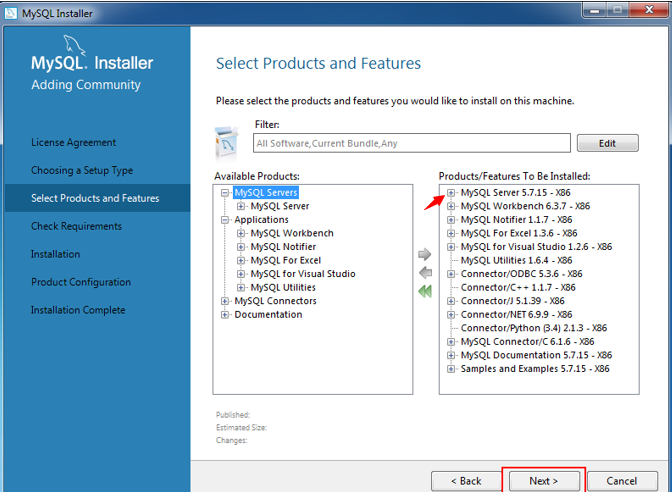Select MySQL Workbench 6.3.7 - X86 entry
672x492 pixels.
tap(525, 206)
